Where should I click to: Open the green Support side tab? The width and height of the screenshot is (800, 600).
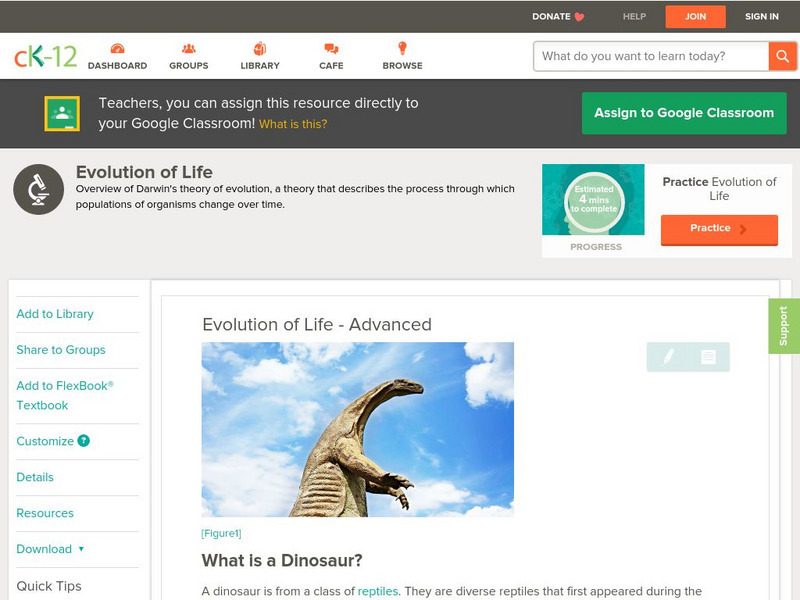[784, 326]
